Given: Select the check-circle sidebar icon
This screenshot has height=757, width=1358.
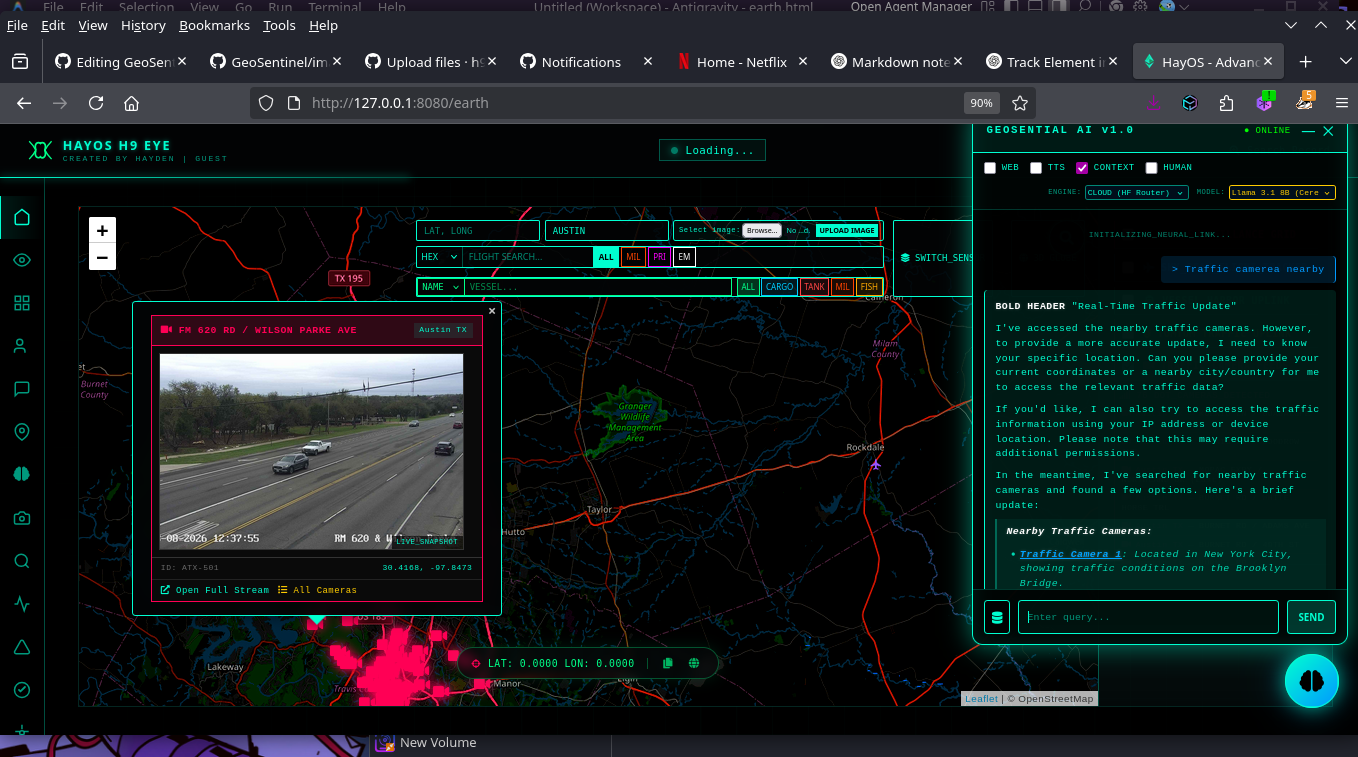Looking at the screenshot, I should coord(22,690).
